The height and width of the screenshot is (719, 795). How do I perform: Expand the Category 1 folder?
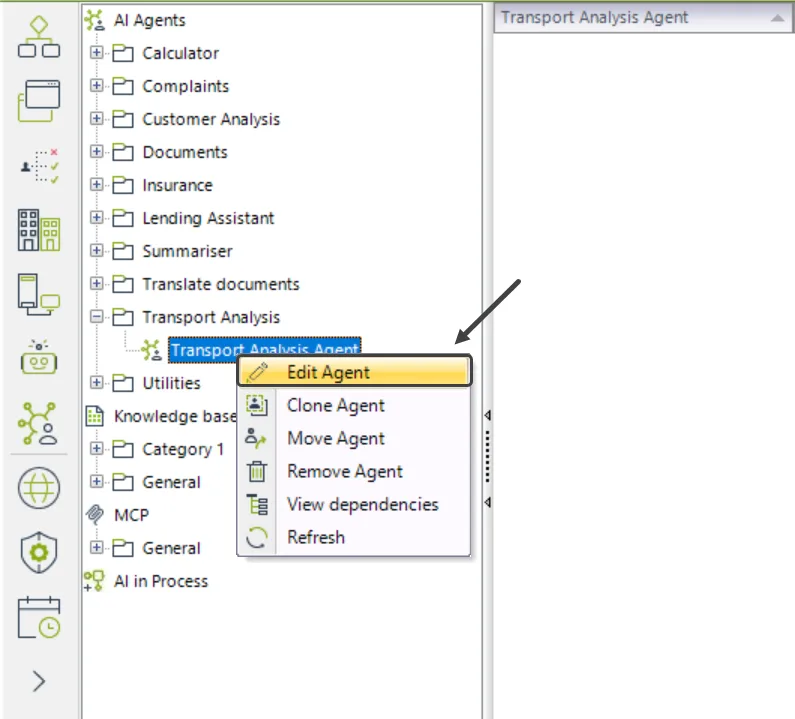pyautogui.click(x=96, y=449)
